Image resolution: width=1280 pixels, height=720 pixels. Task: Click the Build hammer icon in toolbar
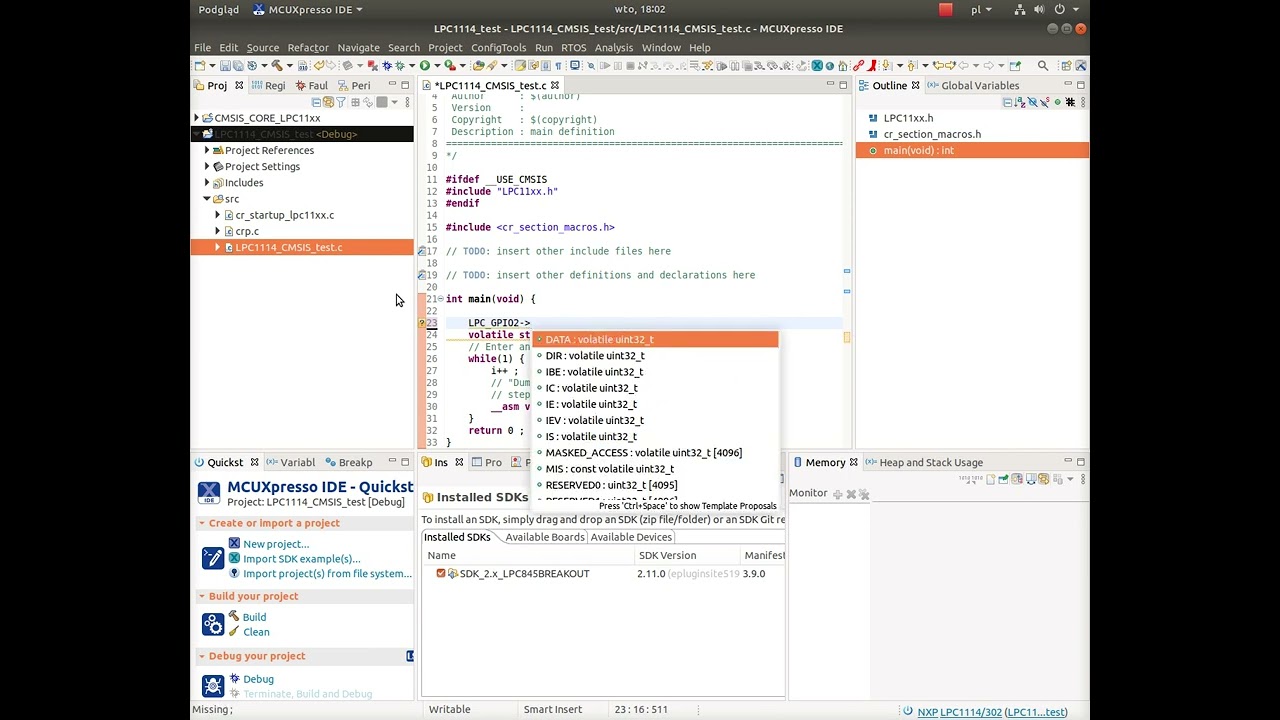point(276,66)
